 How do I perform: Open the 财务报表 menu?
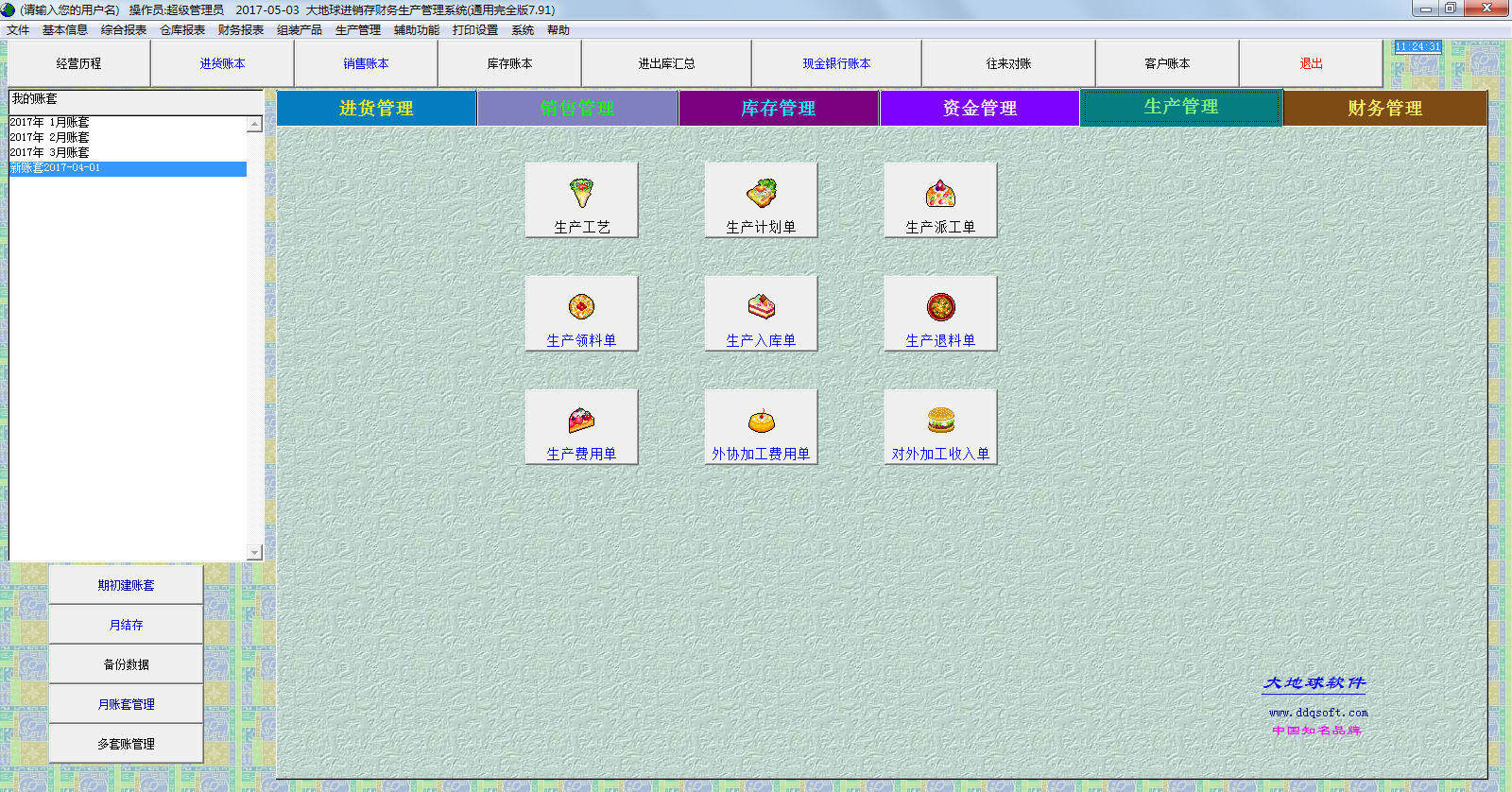241,30
